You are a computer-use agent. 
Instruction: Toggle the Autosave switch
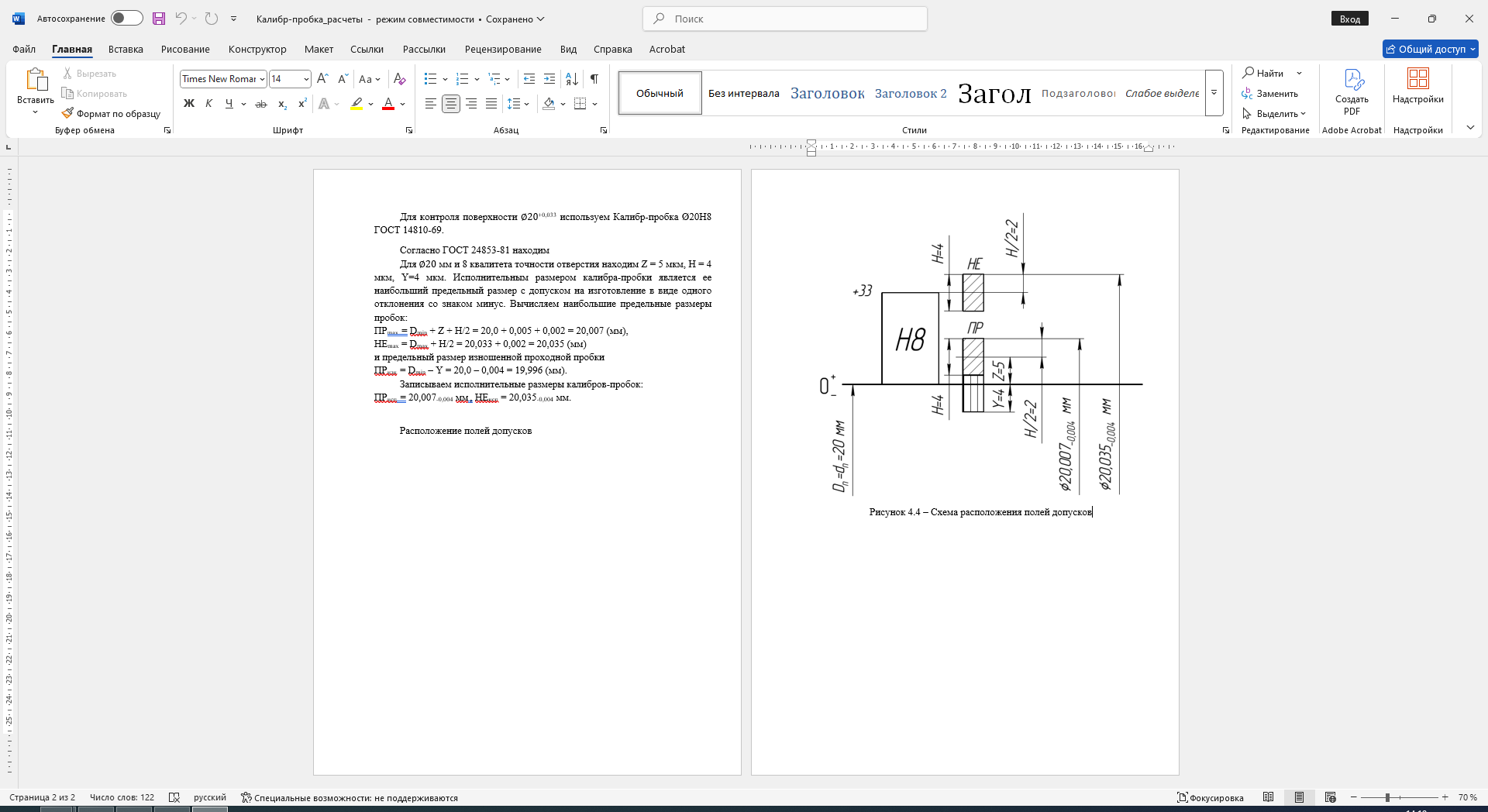[x=126, y=19]
